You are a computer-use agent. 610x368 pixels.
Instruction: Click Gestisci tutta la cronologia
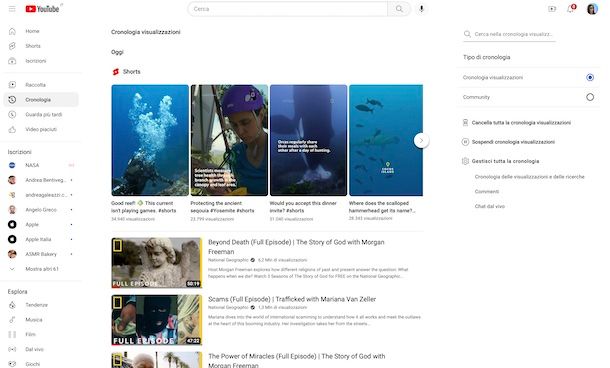(x=505, y=161)
